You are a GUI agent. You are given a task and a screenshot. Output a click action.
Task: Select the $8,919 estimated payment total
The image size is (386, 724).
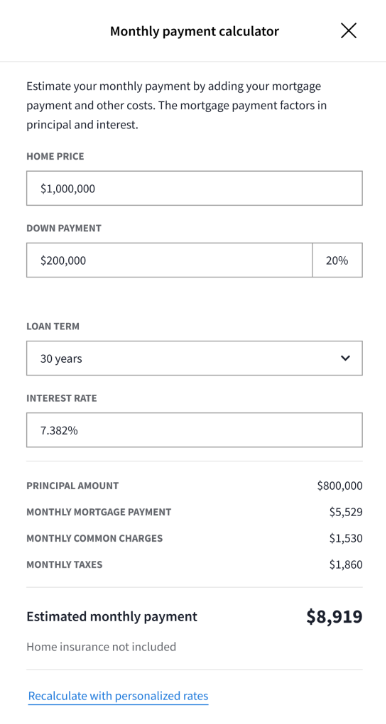coord(335,617)
